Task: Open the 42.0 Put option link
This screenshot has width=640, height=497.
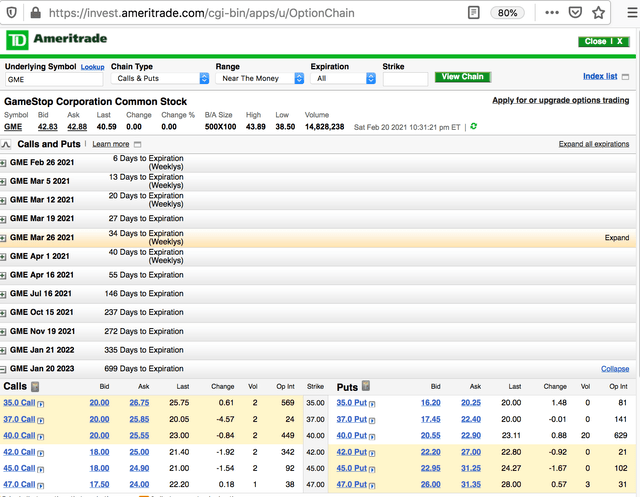Action: [351, 452]
